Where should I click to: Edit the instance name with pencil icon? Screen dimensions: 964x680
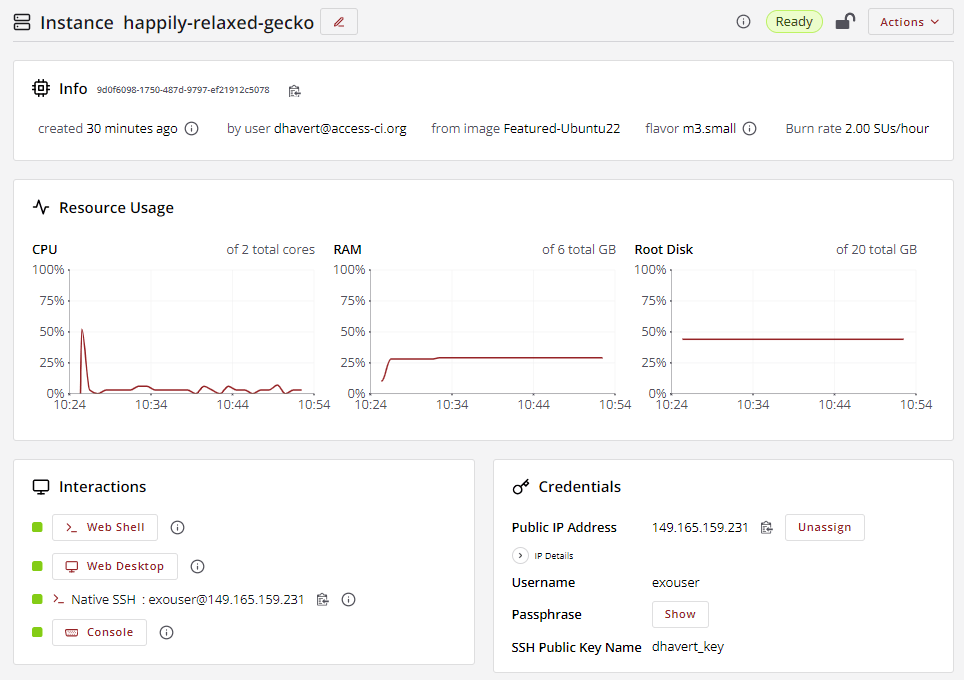(339, 22)
